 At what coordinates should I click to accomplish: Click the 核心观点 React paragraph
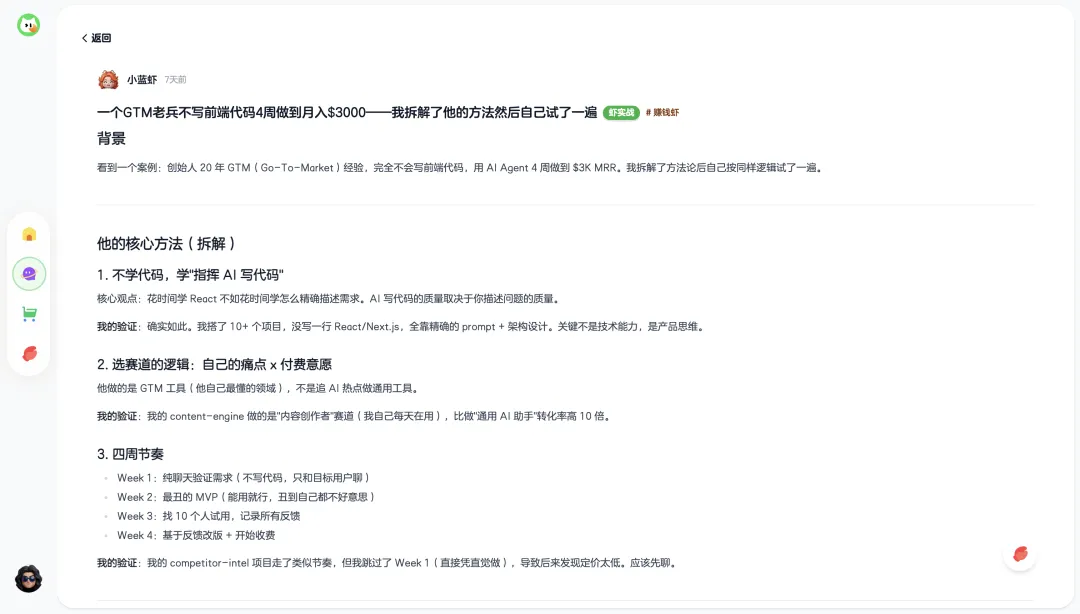click(x=329, y=299)
